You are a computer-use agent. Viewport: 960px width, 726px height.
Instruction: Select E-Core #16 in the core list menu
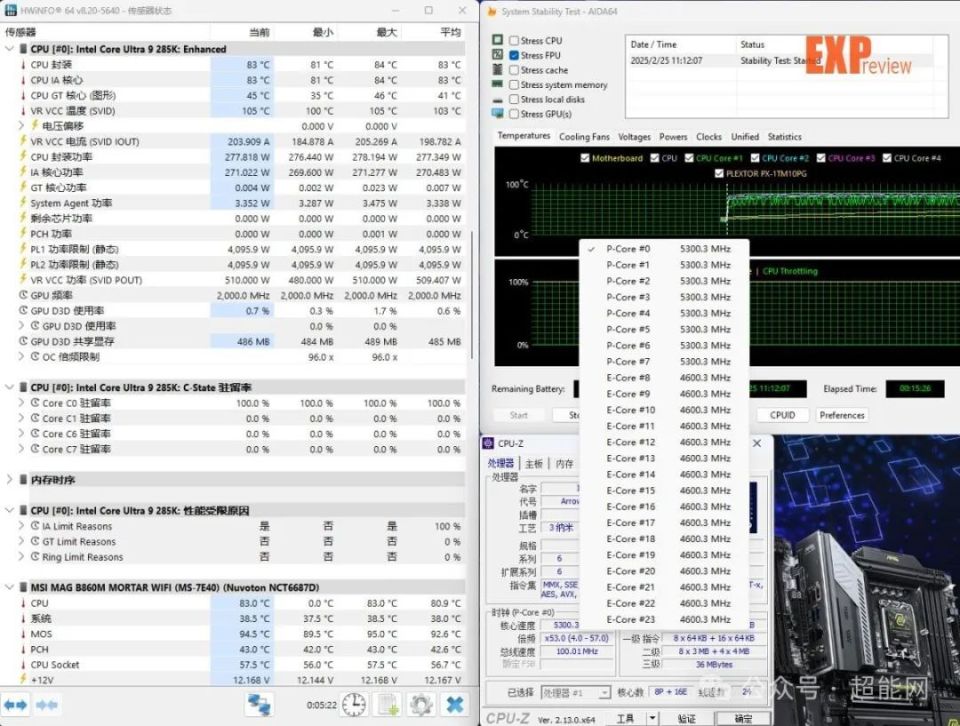pyautogui.click(x=664, y=506)
